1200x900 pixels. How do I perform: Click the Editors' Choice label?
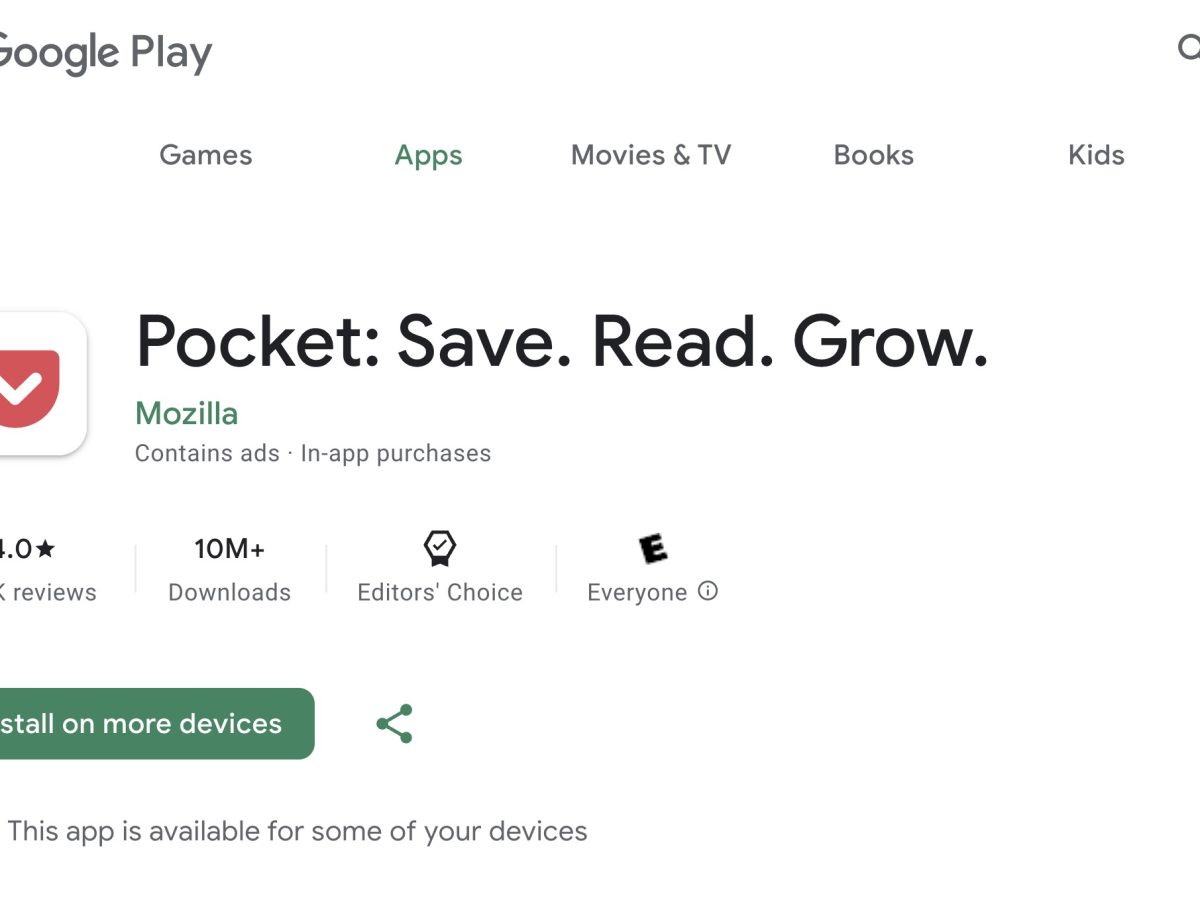pyautogui.click(x=440, y=592)
